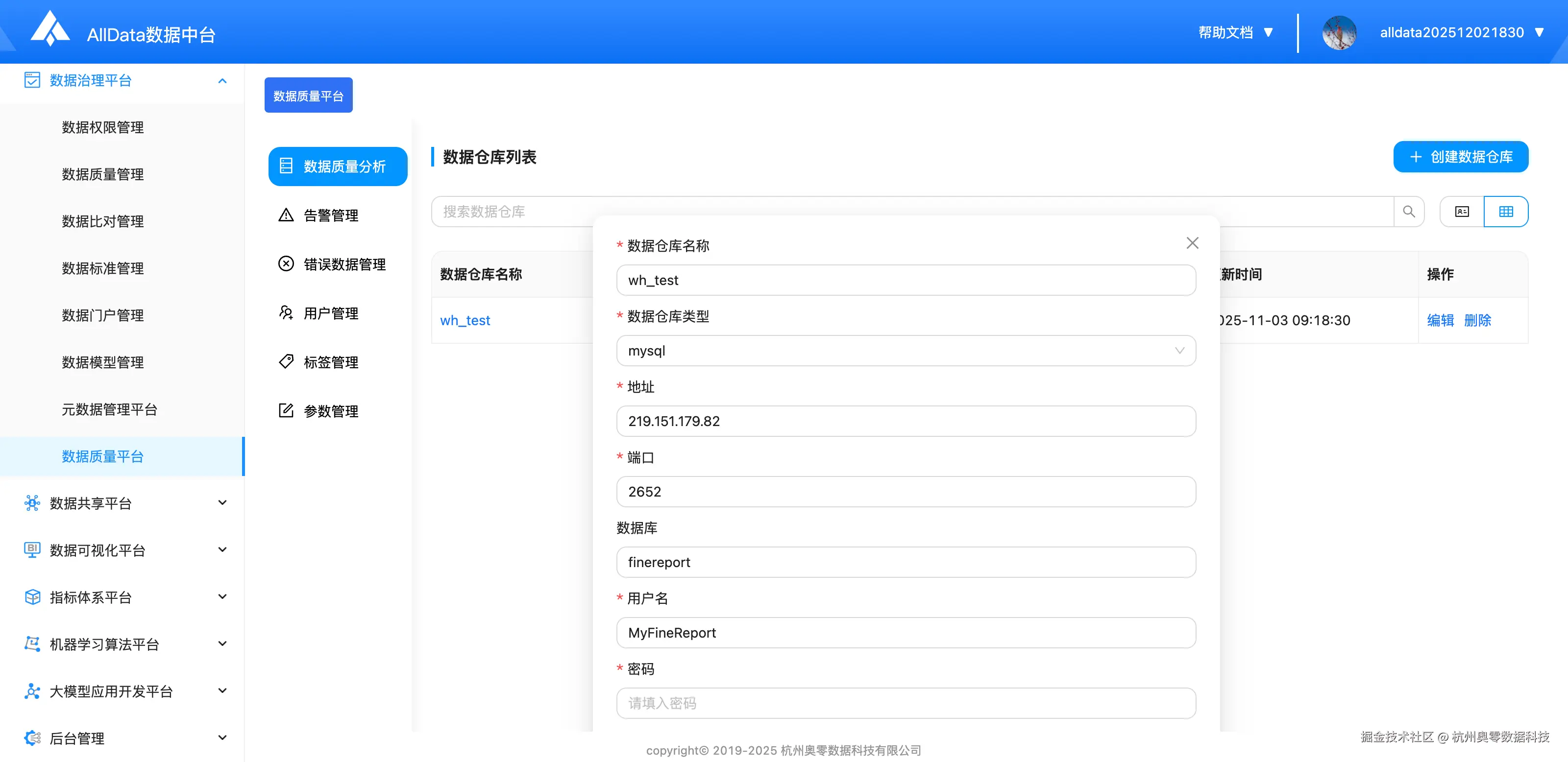Switch to table view layout
The width and height of the screenshot is (1568, 762).
[x=1506, y=212]
